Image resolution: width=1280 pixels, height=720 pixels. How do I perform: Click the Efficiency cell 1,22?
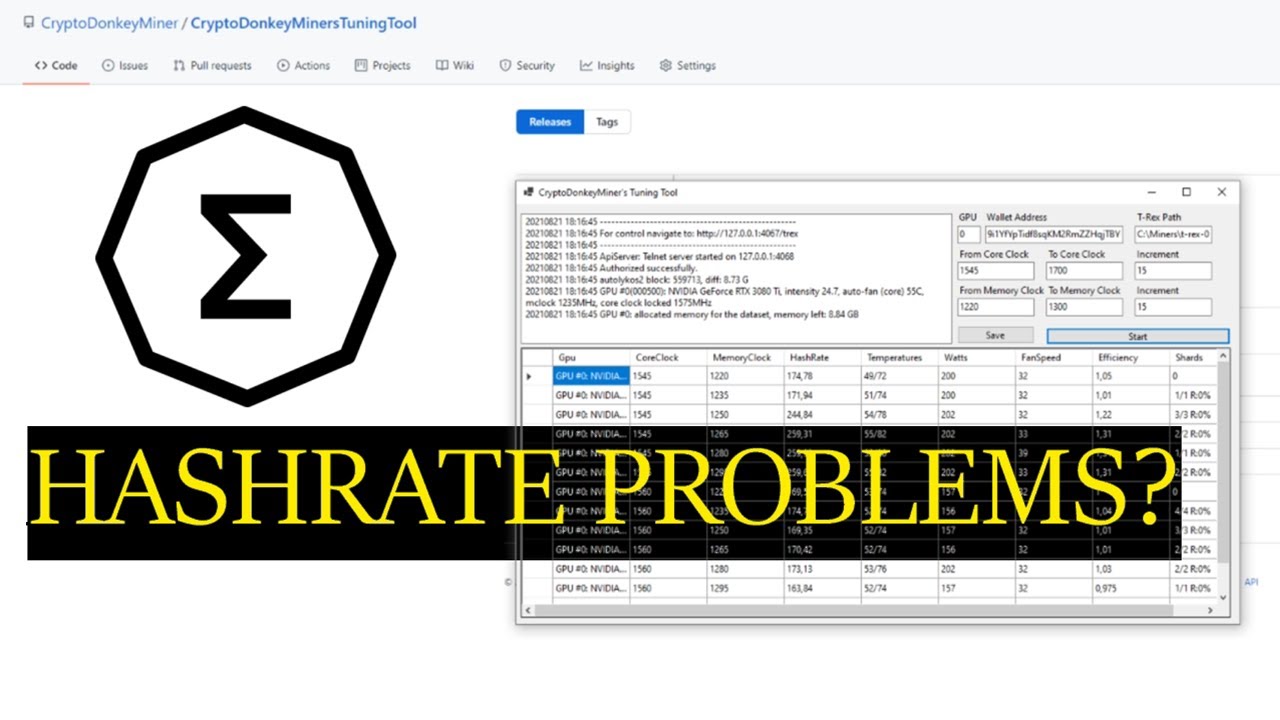pos(1130,415)
